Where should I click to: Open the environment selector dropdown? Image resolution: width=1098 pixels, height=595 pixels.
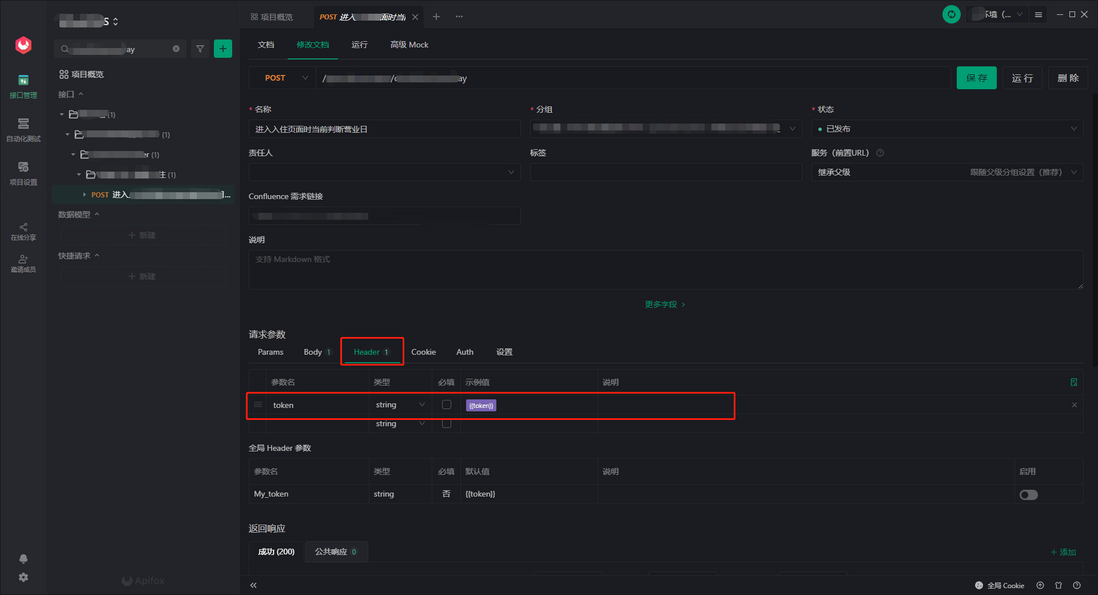[x=999, y=14]
